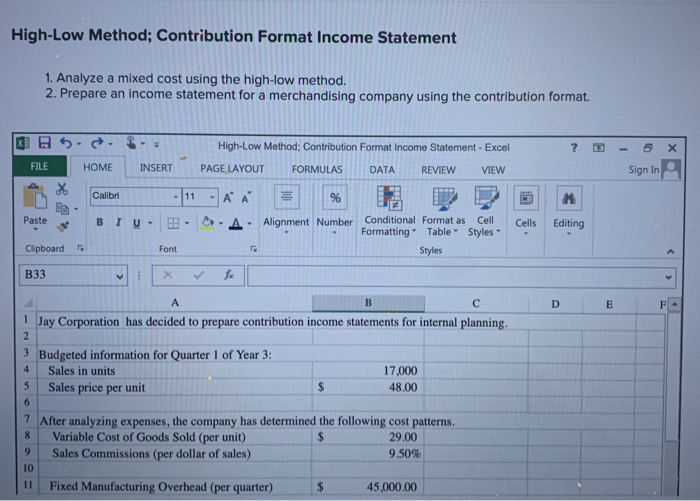Screen dimensions: 700x501
Task: Select cell with 17,000 sales units
Action: (x=368, y=371)
